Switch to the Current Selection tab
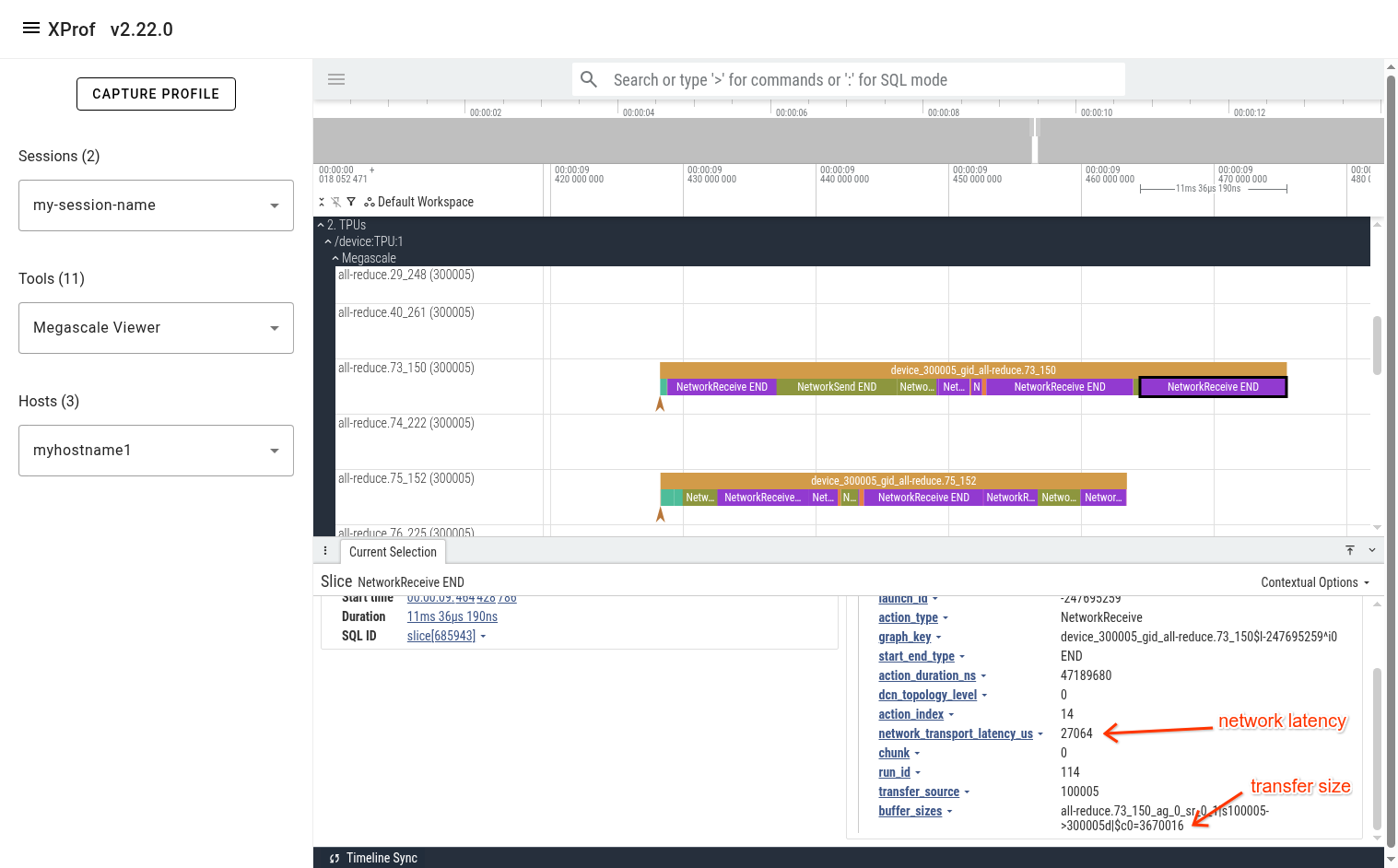 (393, 551)
